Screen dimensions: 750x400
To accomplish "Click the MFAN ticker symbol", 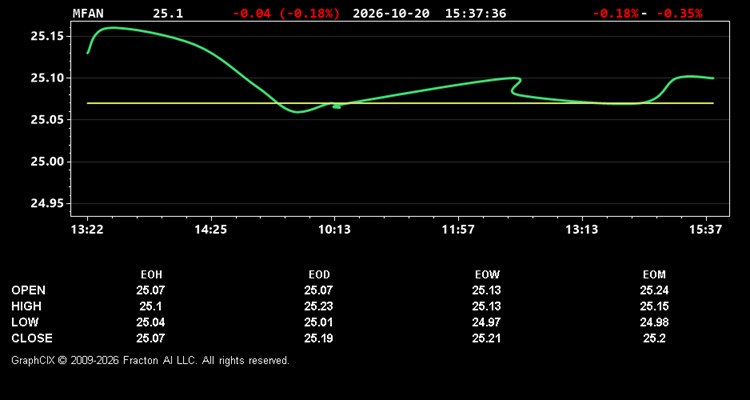I will (88, 13).
